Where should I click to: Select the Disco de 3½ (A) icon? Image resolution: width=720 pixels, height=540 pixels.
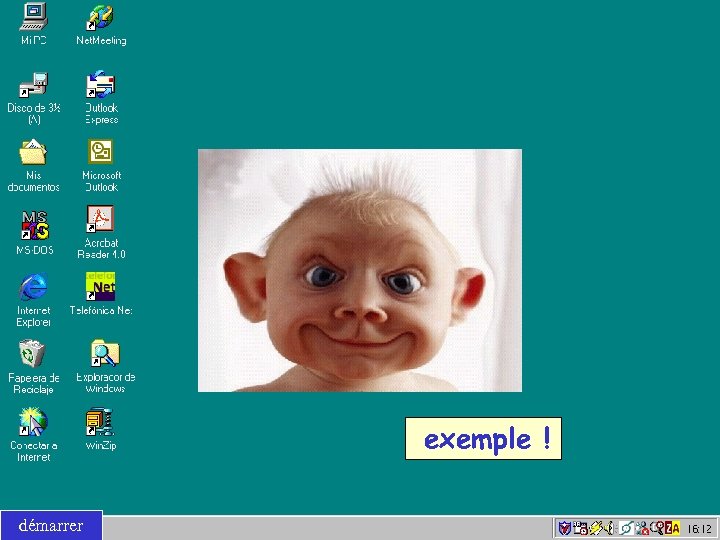[x=34, y=98]
